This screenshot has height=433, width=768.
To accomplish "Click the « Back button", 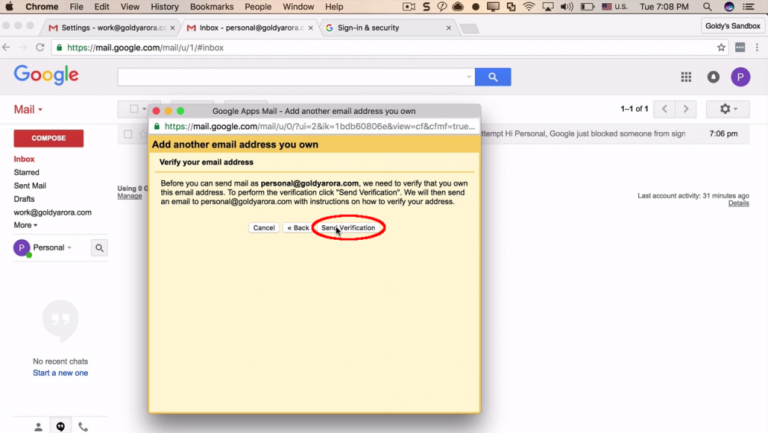I will pyautogui.click(x=298, y=228).
